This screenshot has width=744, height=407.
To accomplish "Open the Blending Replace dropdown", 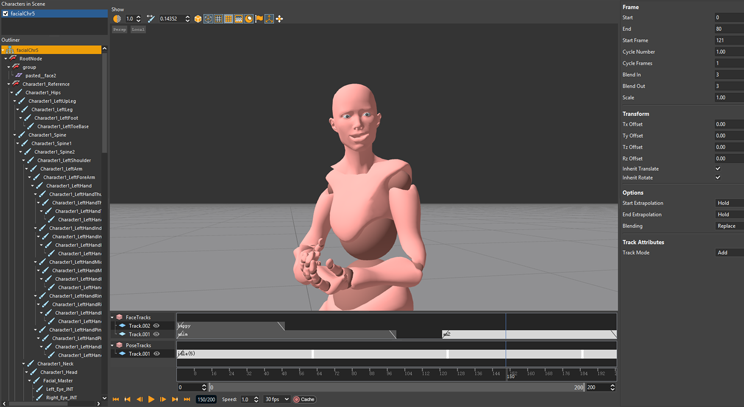I will (x=728, y=226).
